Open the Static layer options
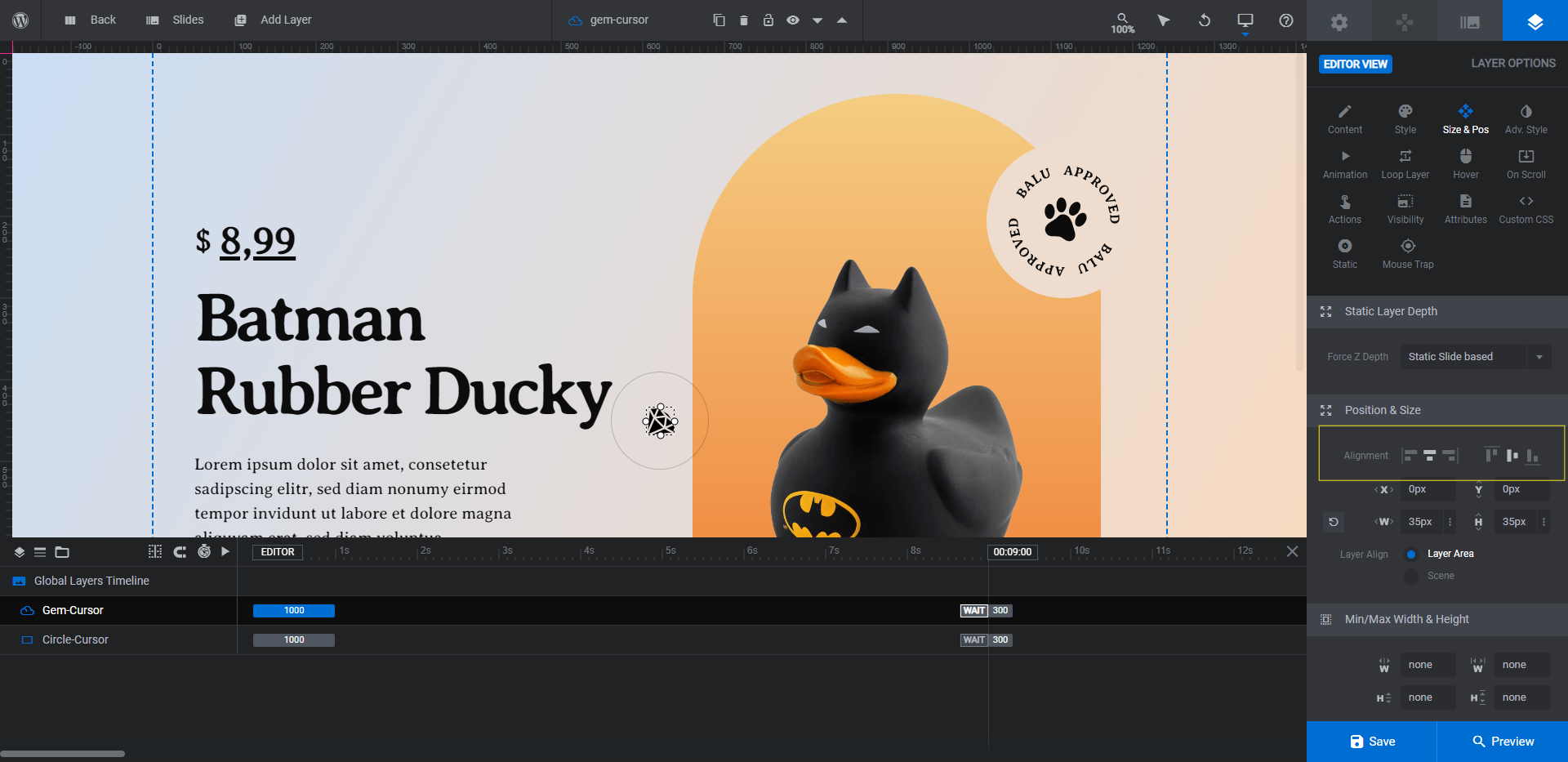 pyautogui.click(x=1345, y=254)
